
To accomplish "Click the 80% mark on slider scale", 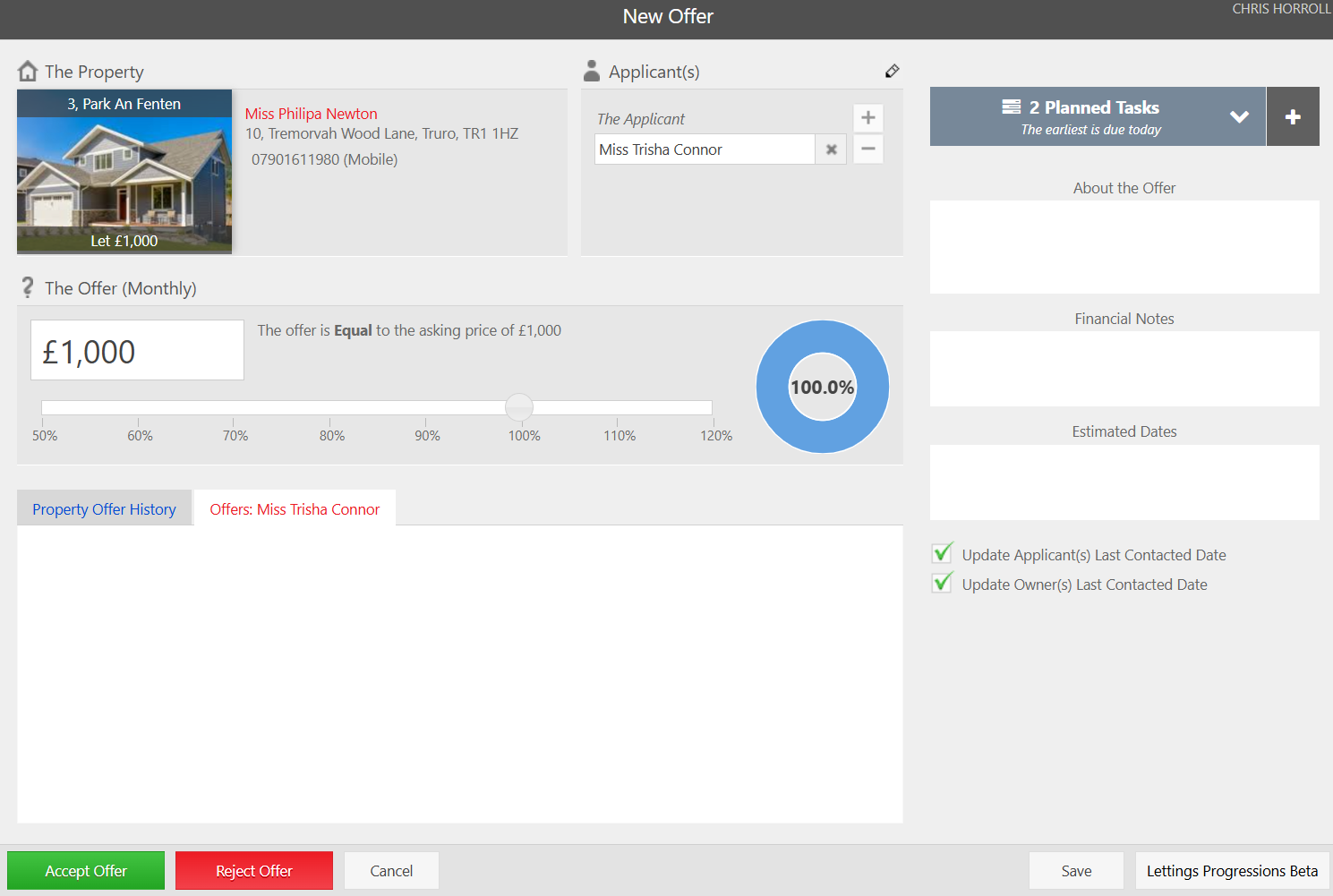I will tap(332, 435).
